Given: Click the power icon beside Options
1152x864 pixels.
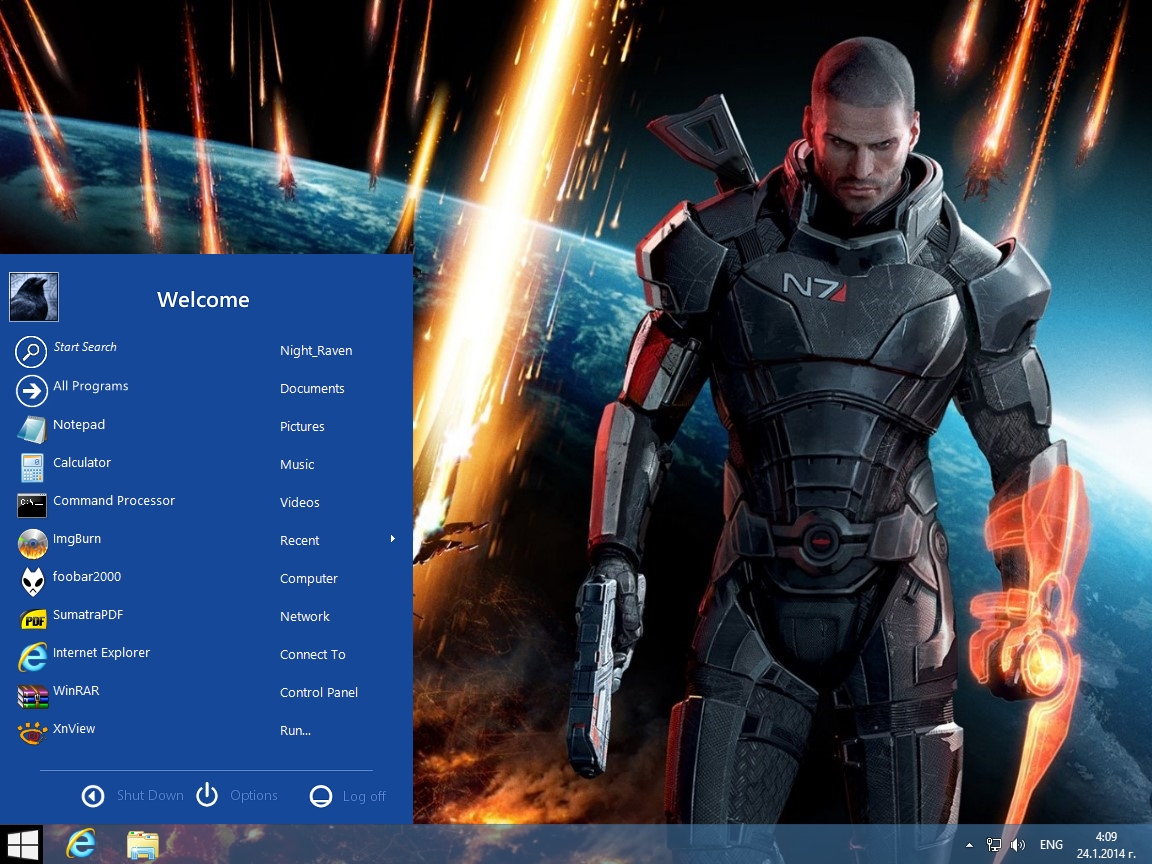Looking at the screenshot, I should [x=207, y=794].
